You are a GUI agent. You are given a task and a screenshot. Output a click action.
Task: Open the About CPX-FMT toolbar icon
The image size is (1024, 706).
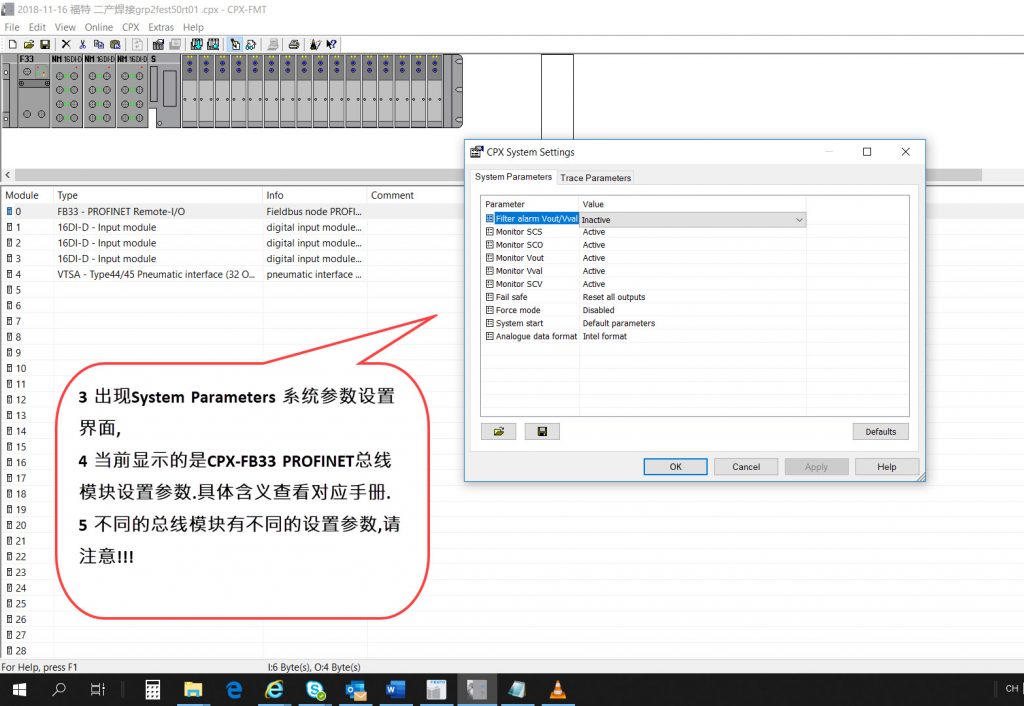(315, 44)
